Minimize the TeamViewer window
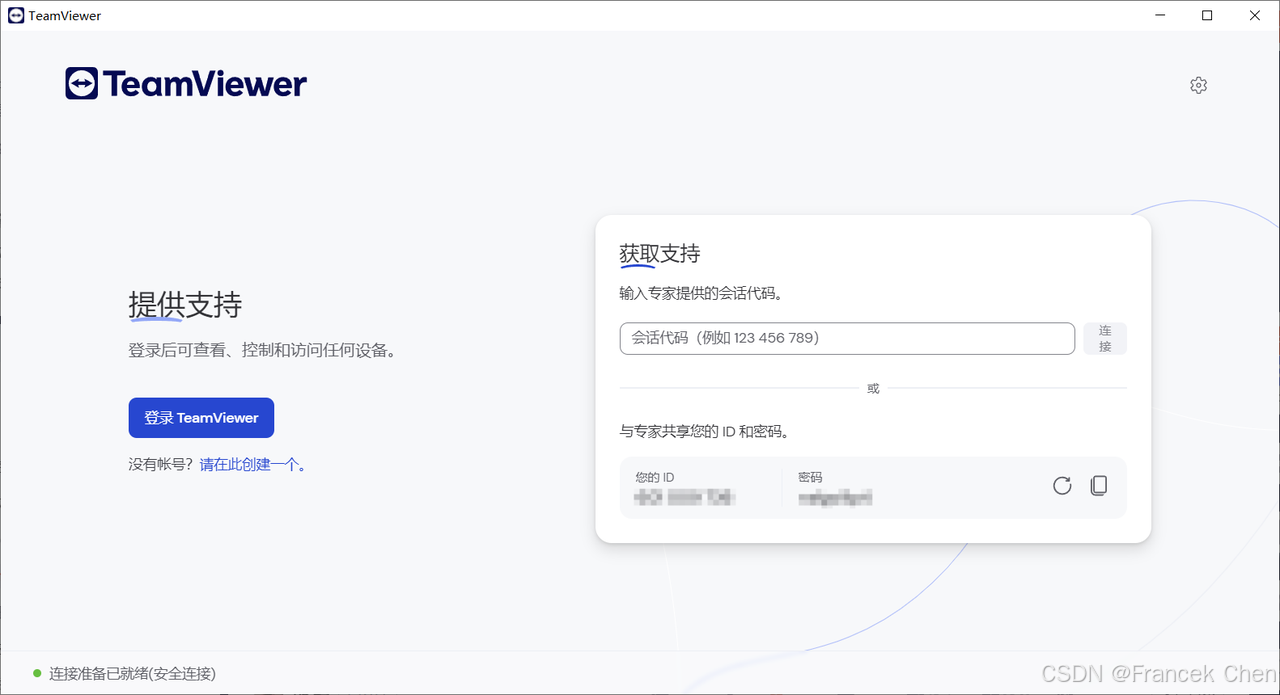 point(1161,15)
